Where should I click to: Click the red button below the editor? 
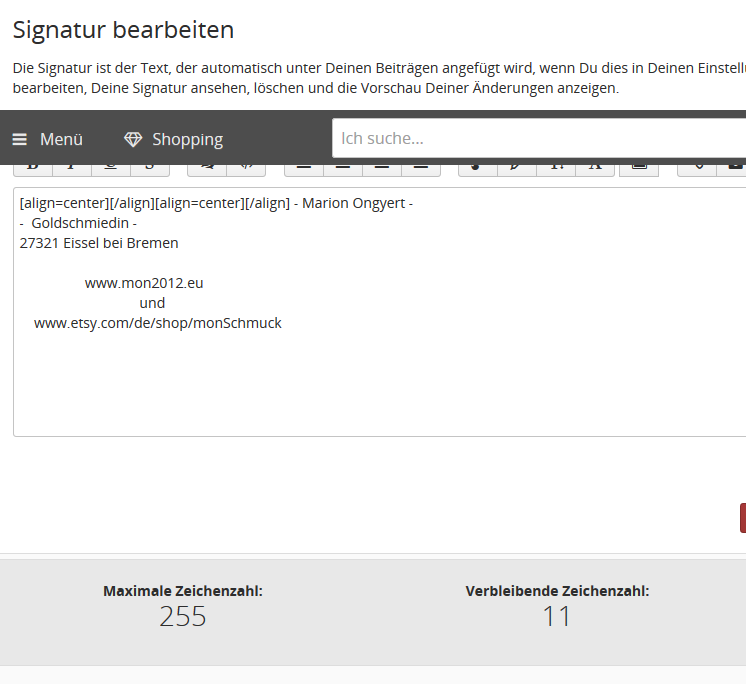pos(742,518)
